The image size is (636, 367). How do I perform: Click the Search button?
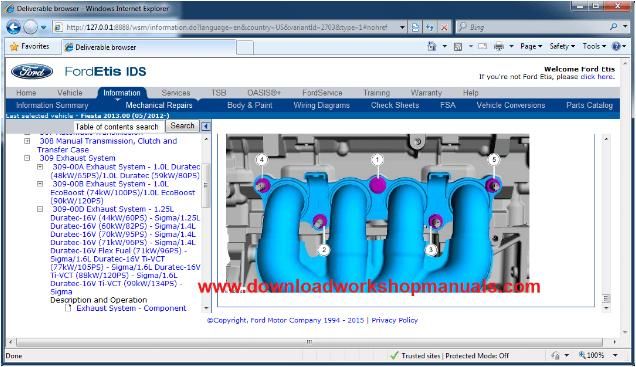[182, 126]
